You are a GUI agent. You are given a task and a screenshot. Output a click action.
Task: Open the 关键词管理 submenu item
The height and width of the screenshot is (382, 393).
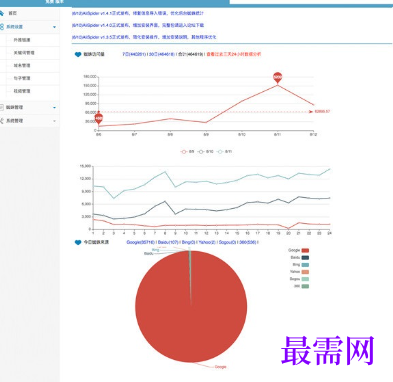24,53
